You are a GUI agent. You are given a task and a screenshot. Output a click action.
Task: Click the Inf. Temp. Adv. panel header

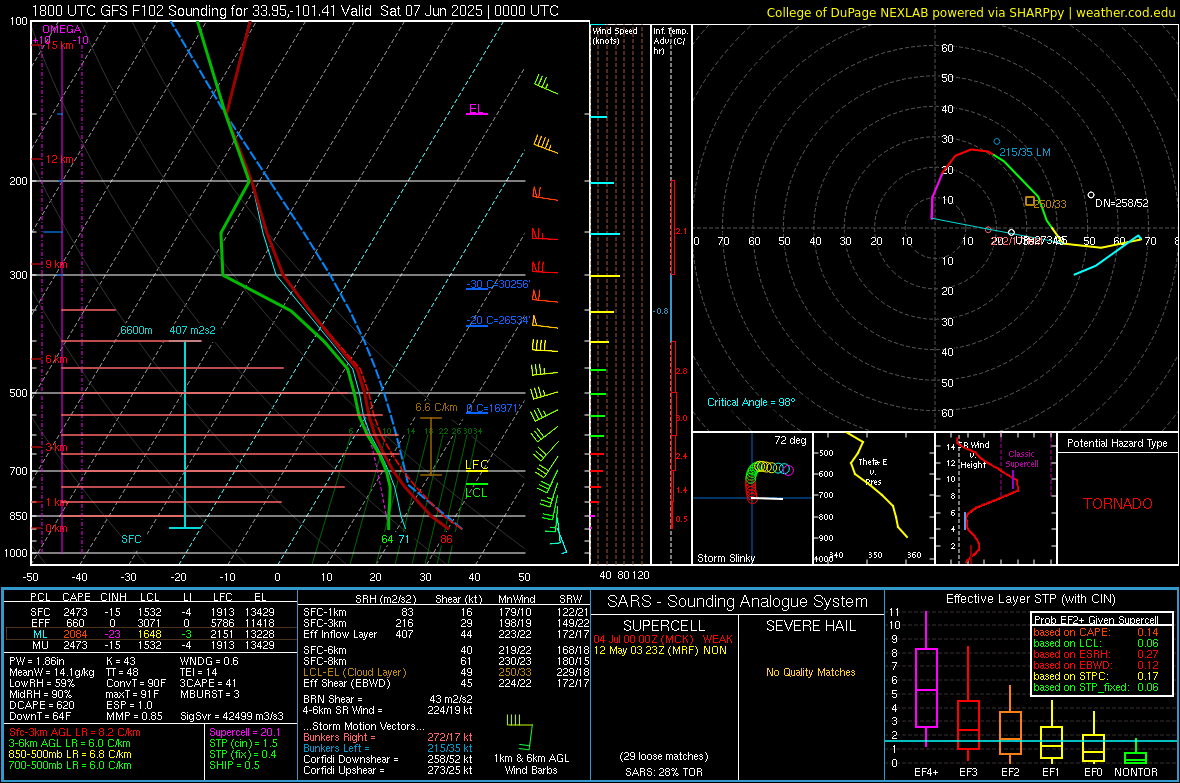point(670,41)
